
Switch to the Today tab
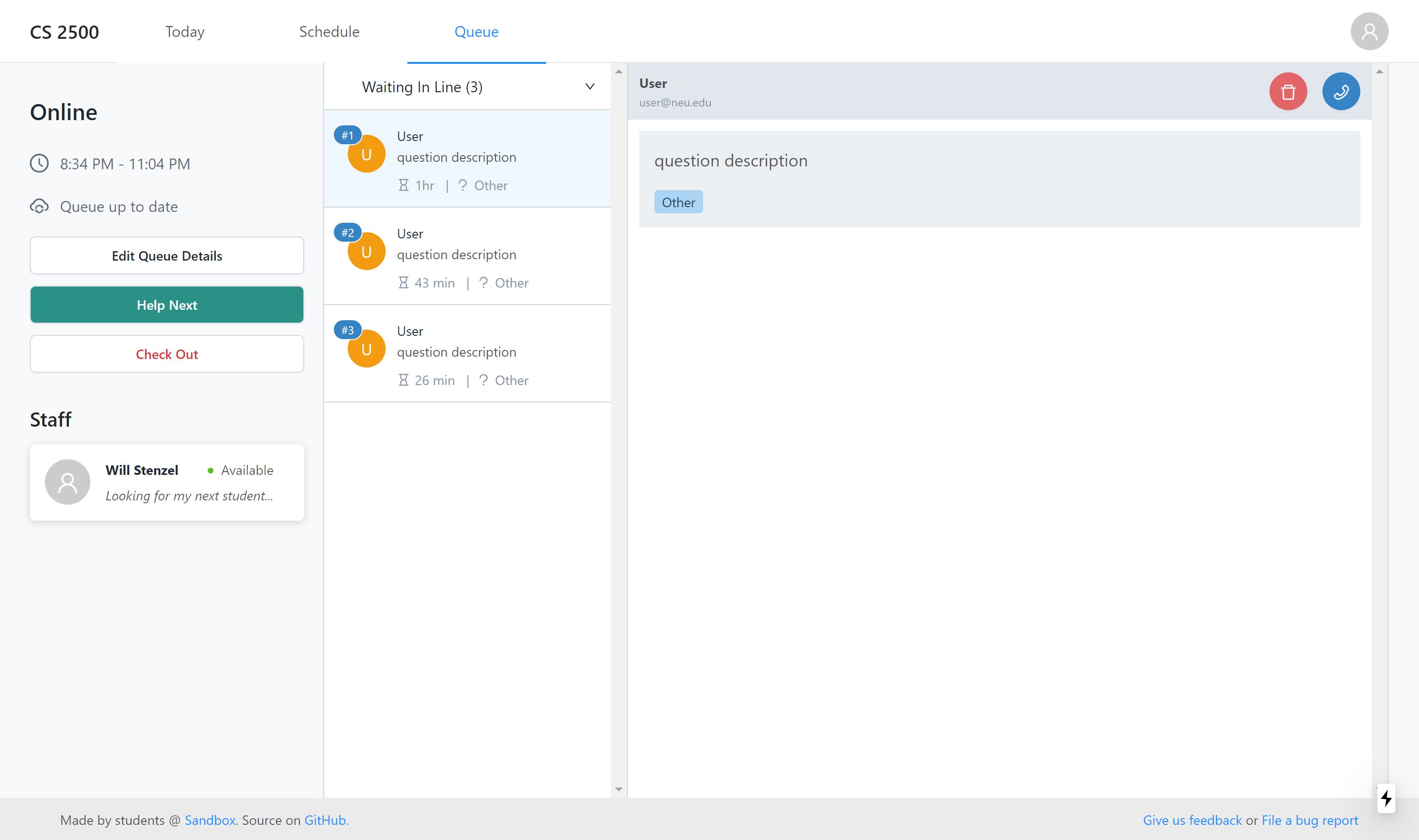coord(185,32)
